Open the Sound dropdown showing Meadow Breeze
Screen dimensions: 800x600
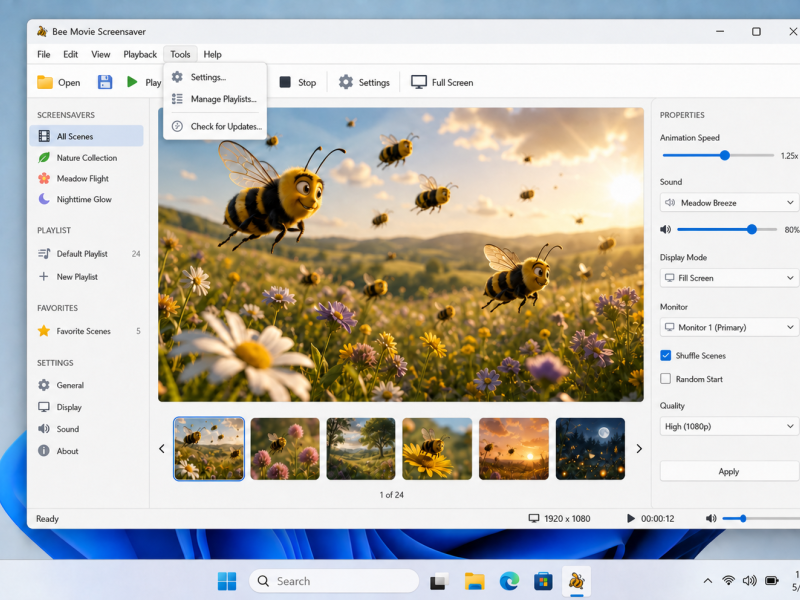(x=730, y=203)
